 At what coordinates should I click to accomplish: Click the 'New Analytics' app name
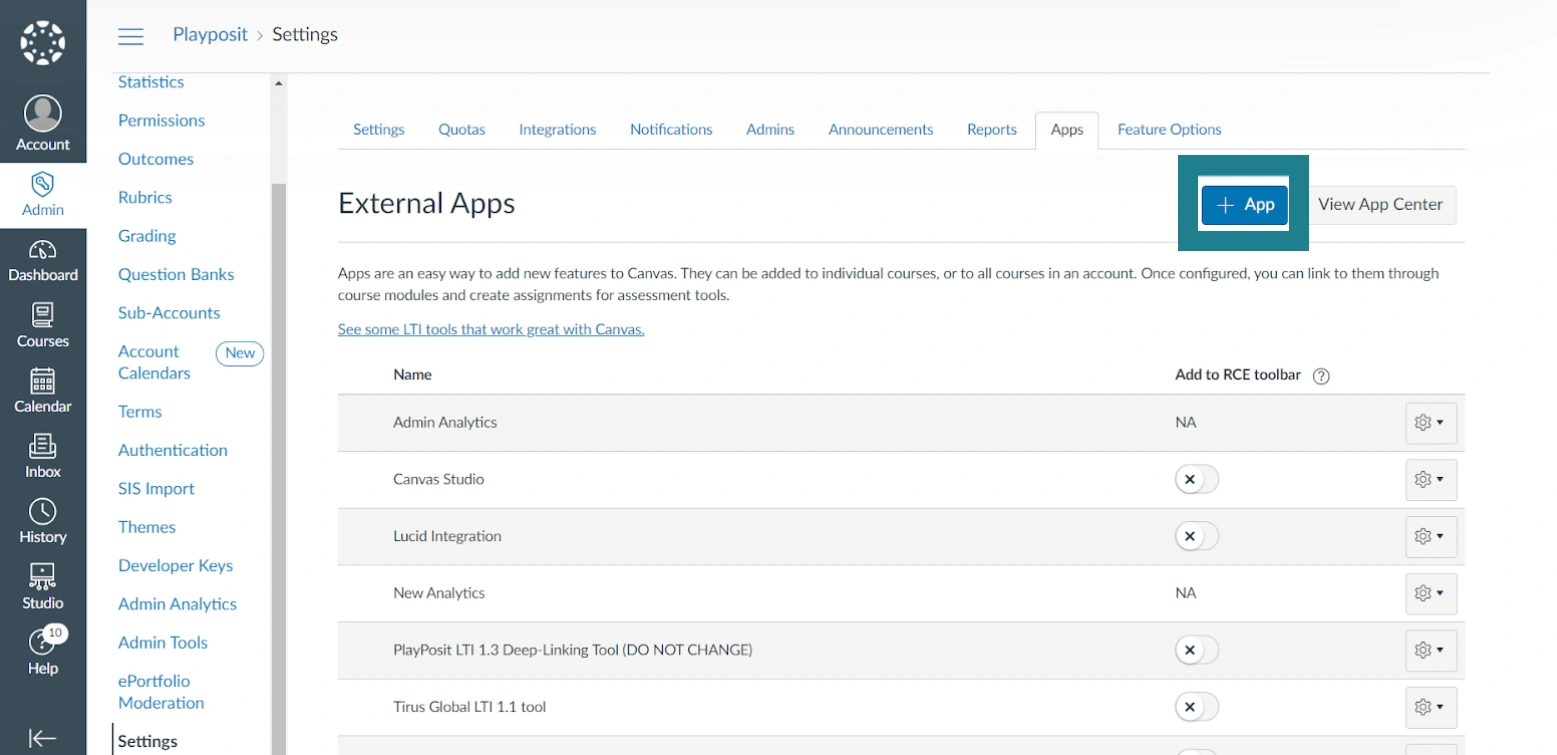(x=439, y=594)
